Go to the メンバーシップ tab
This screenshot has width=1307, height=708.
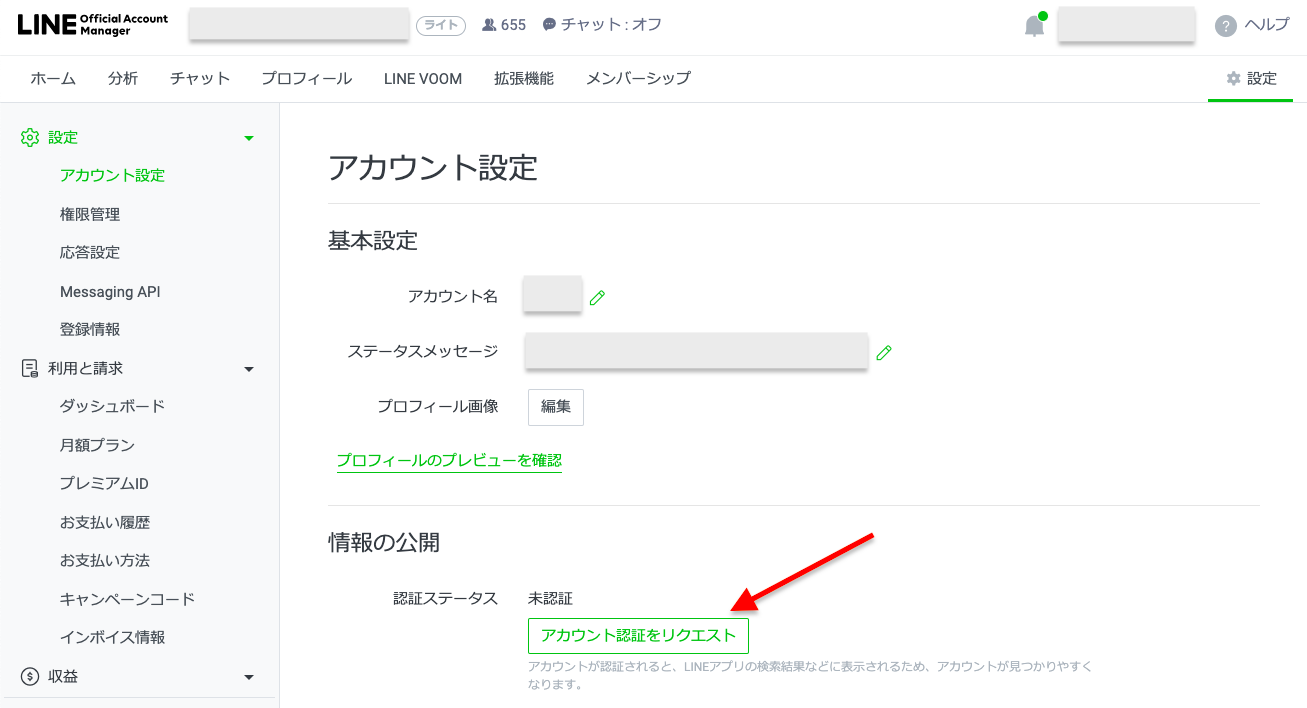click(638, 79)
